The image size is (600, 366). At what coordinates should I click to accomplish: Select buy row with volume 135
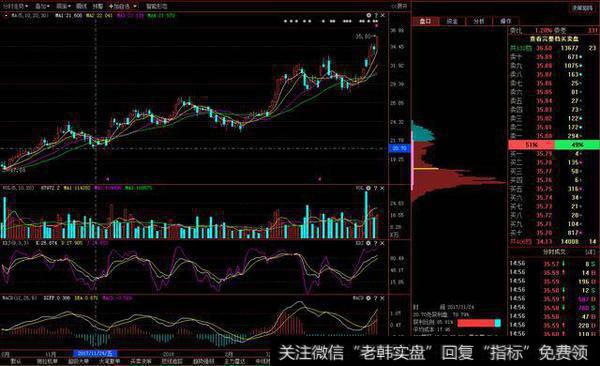coord(554,162)
